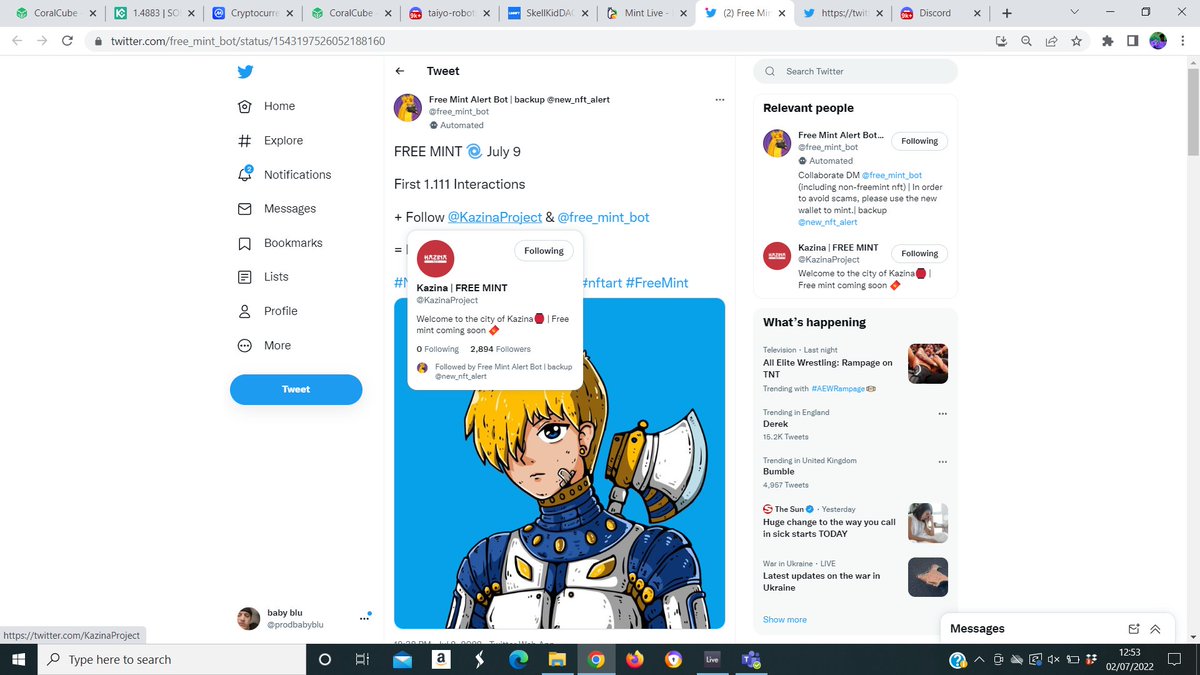Go back using the Tweet page arrow
Viewport: 1200px width, 675px height.
click(x=400, y=71)
